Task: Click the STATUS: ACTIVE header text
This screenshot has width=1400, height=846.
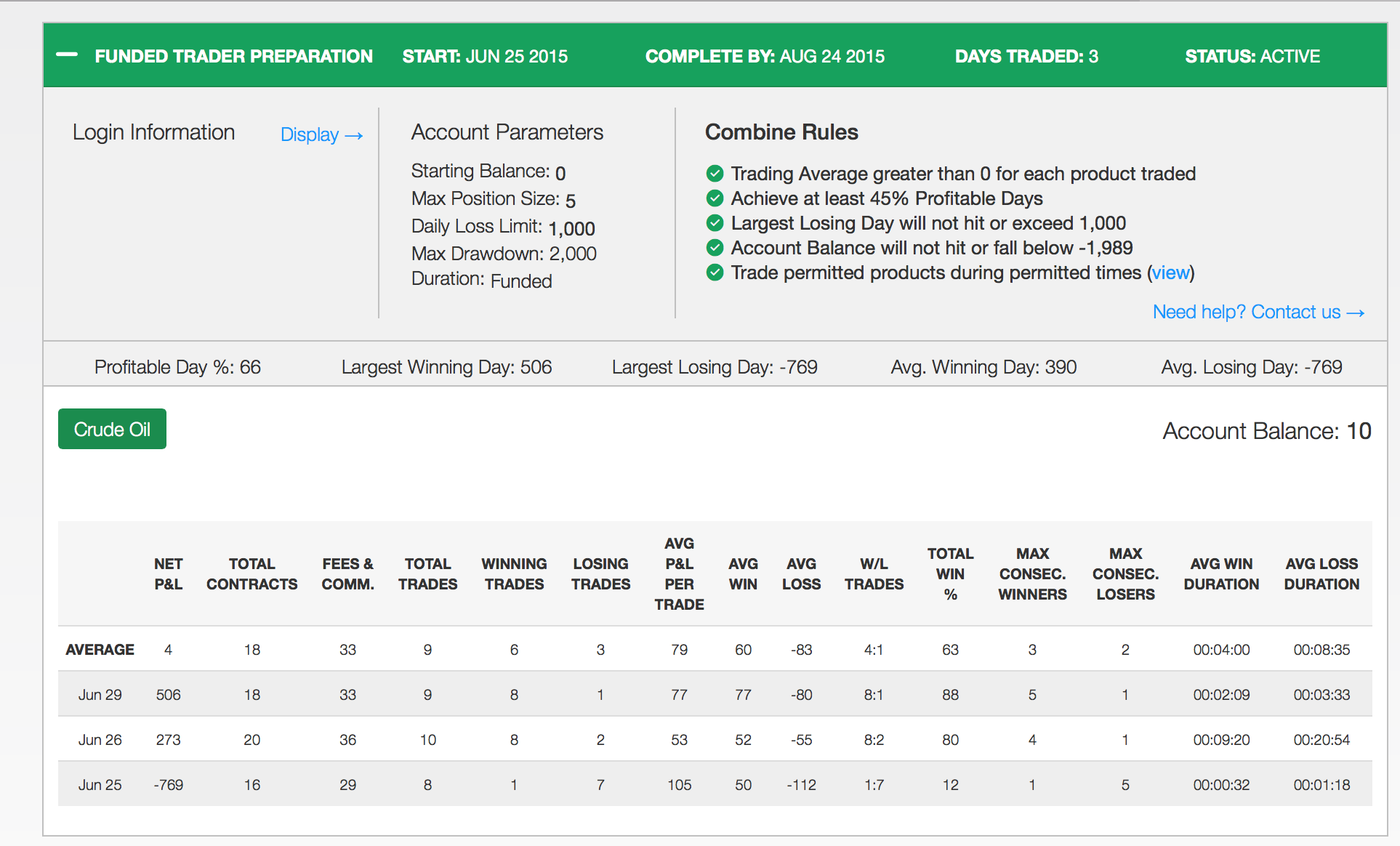Action: [x=1252, y=56]
